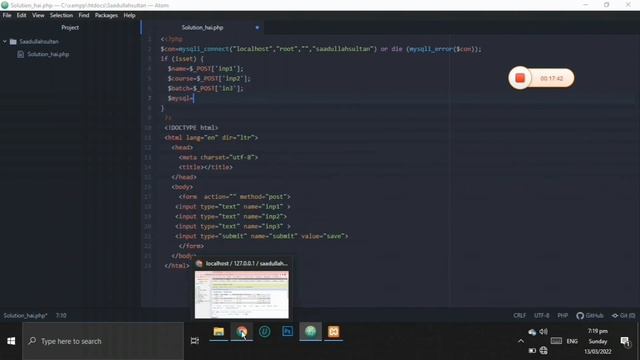Open Photoshop from the taskbar
This screenshot has height=360, width=640.
point(287,331)
